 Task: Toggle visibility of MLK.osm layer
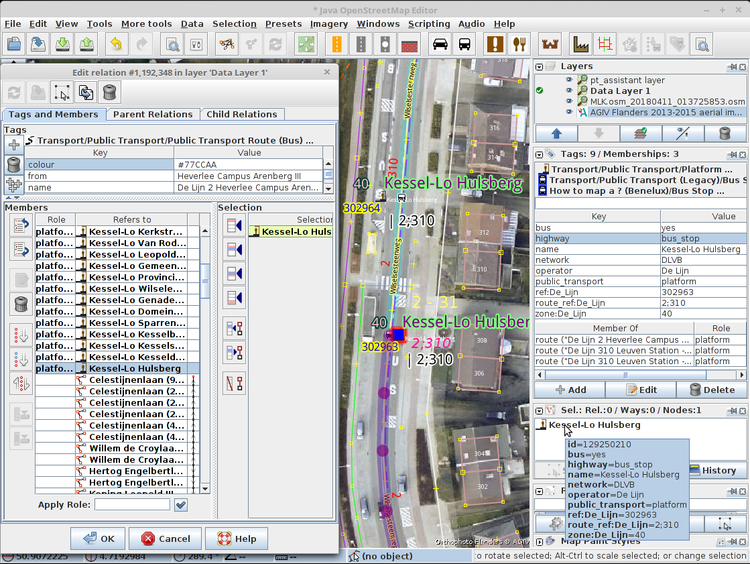pyautogui.click(x=569, y=101)
